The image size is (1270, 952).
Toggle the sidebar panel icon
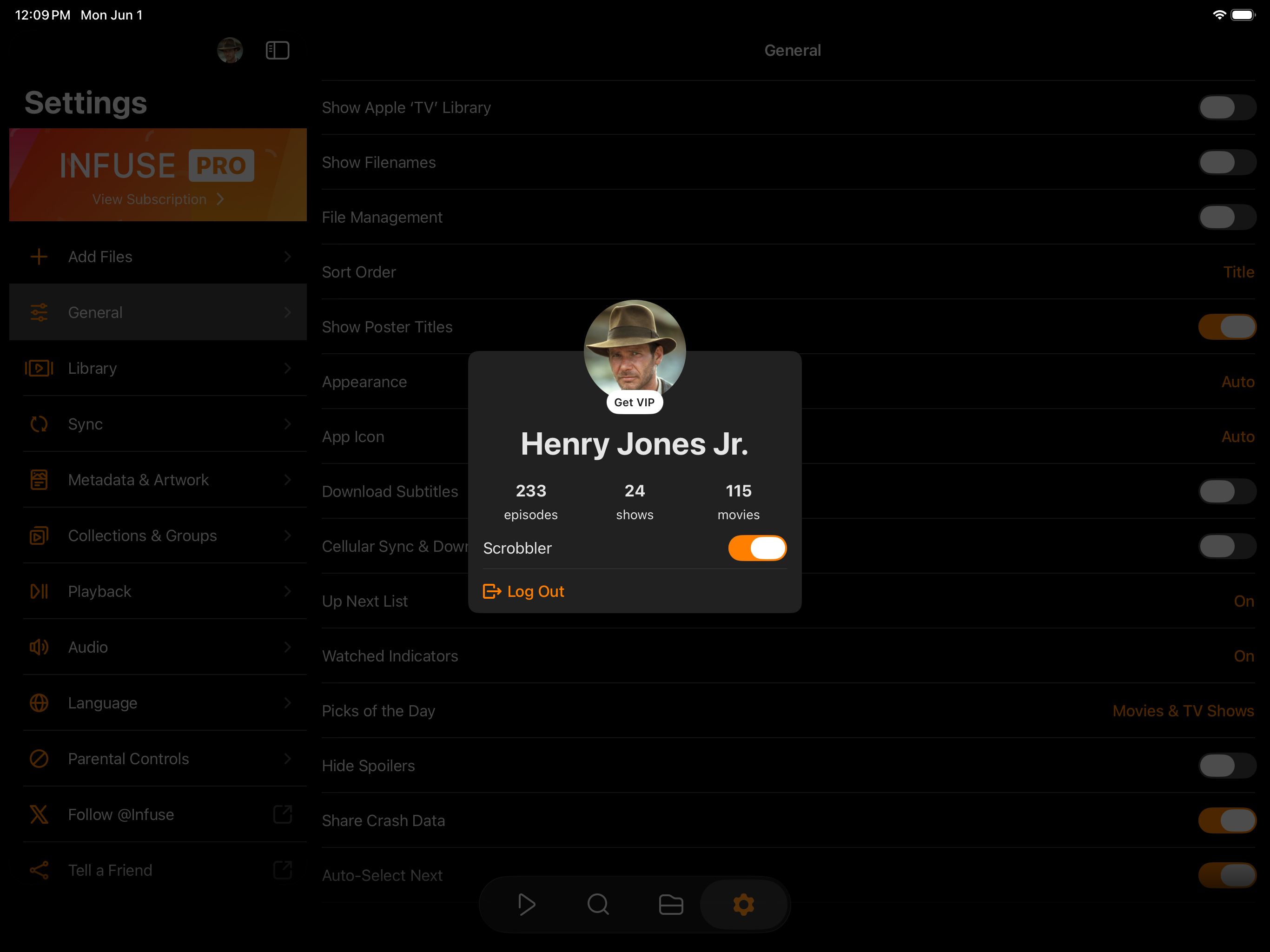(x=278, y=51)
